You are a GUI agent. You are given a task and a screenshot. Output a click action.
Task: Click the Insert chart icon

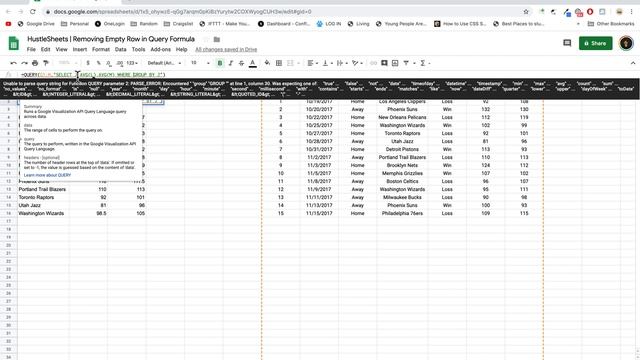pos(395,63)
